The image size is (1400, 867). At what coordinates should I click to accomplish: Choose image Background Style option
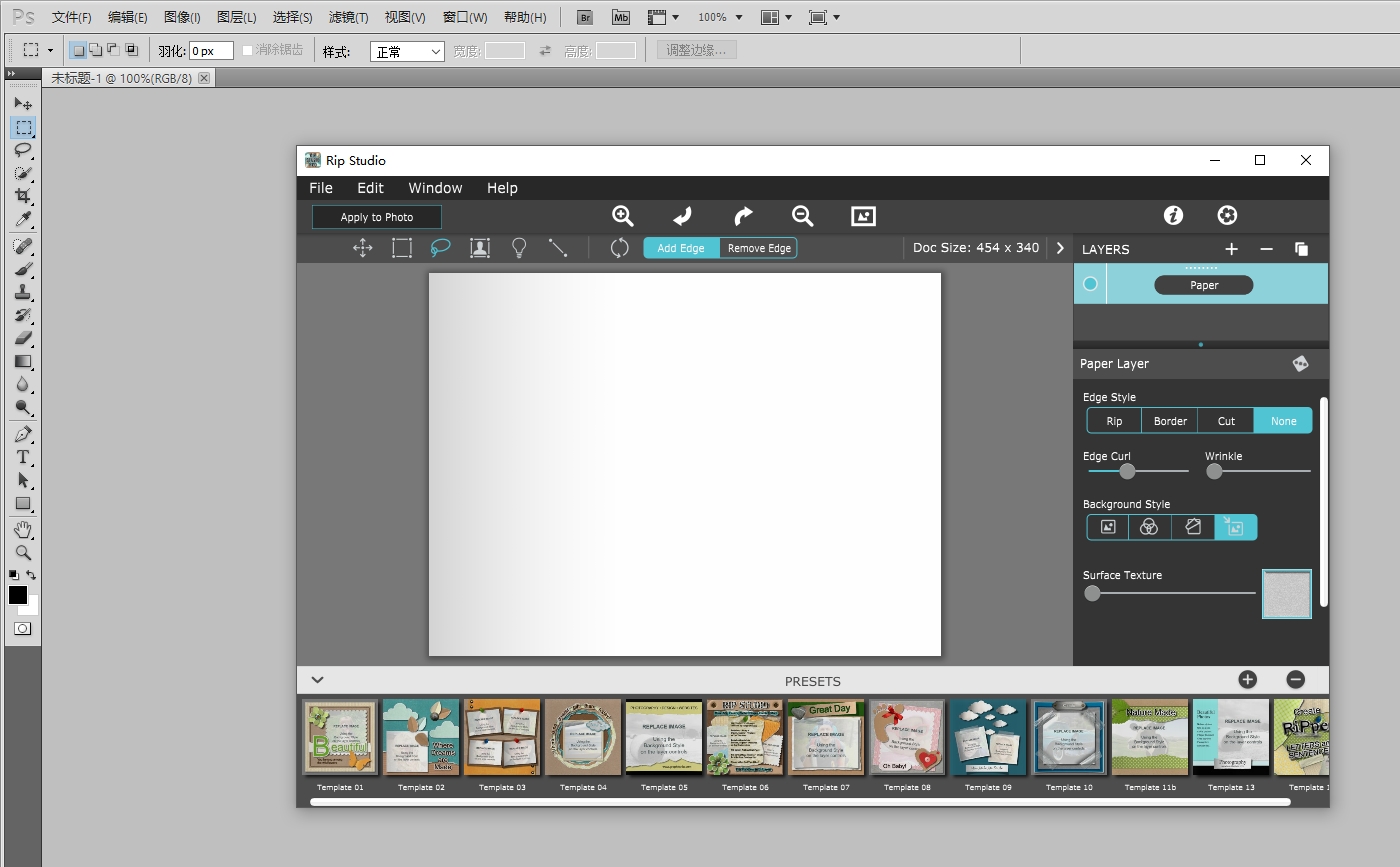click(1108, 527)
